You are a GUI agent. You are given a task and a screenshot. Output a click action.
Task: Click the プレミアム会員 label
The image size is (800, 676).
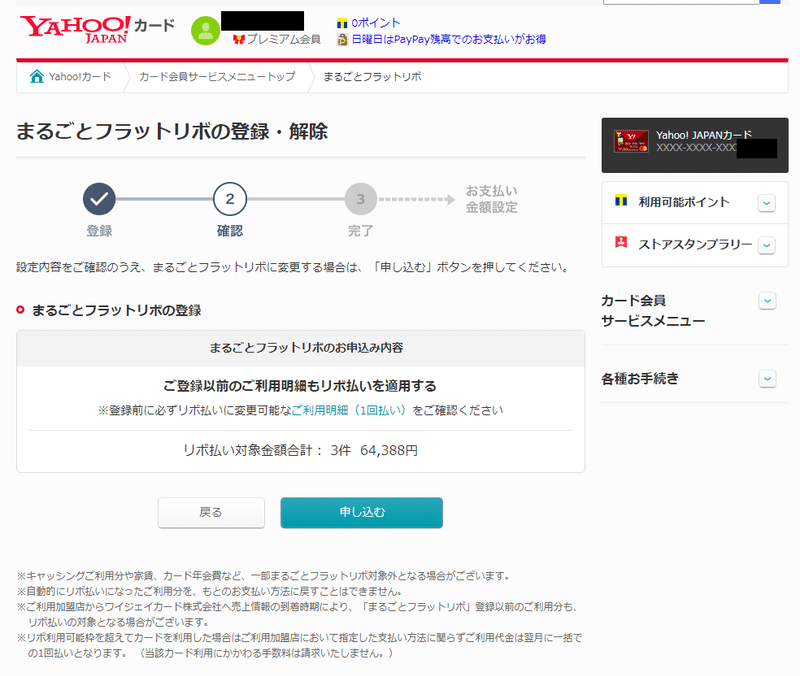point(284,39)
